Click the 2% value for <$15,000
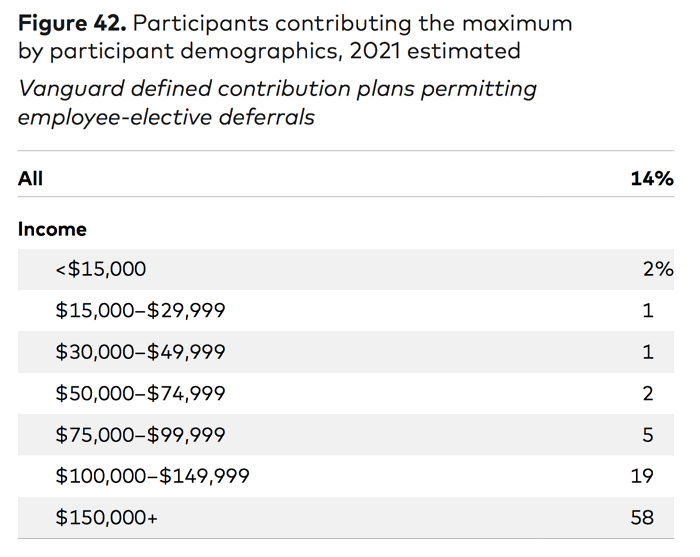700x557 pixels. click(x=657, y=269)
